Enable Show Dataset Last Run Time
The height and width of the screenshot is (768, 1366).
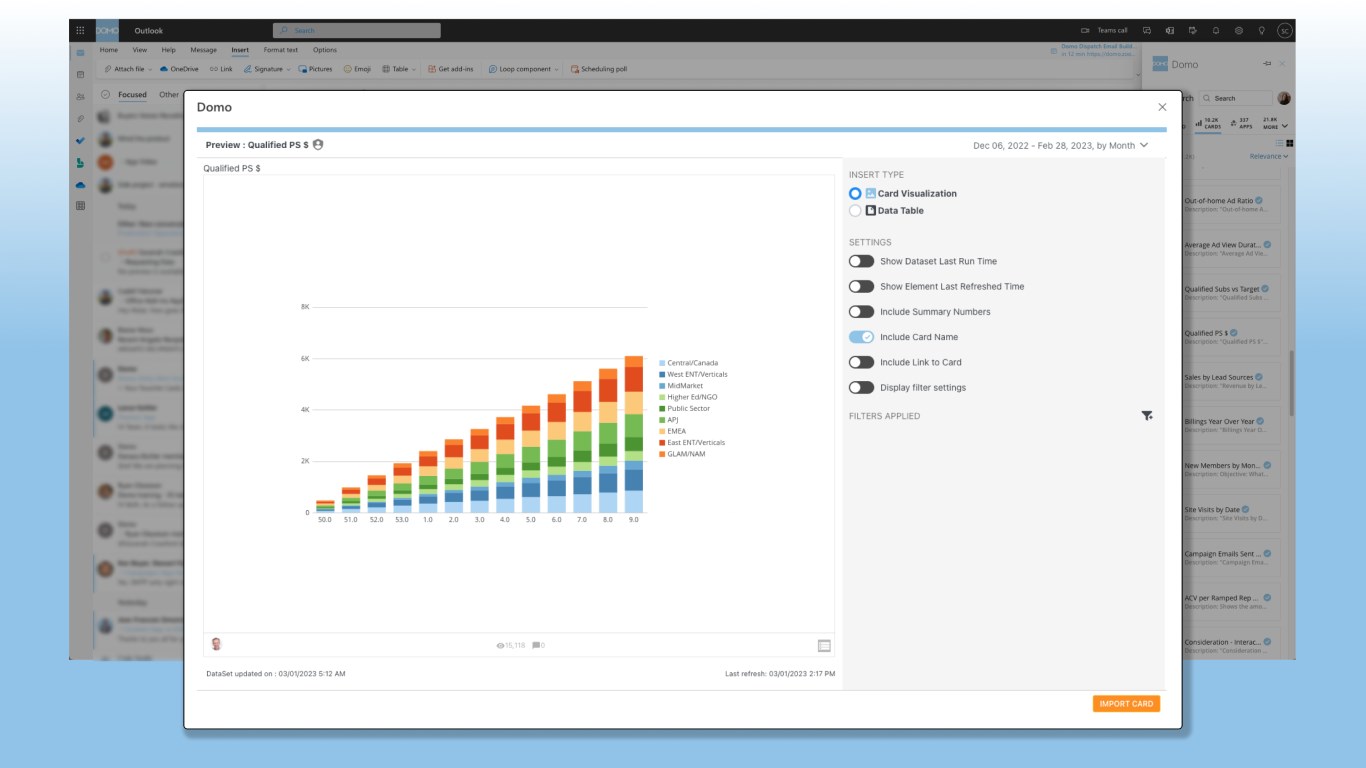coord(861,261)
